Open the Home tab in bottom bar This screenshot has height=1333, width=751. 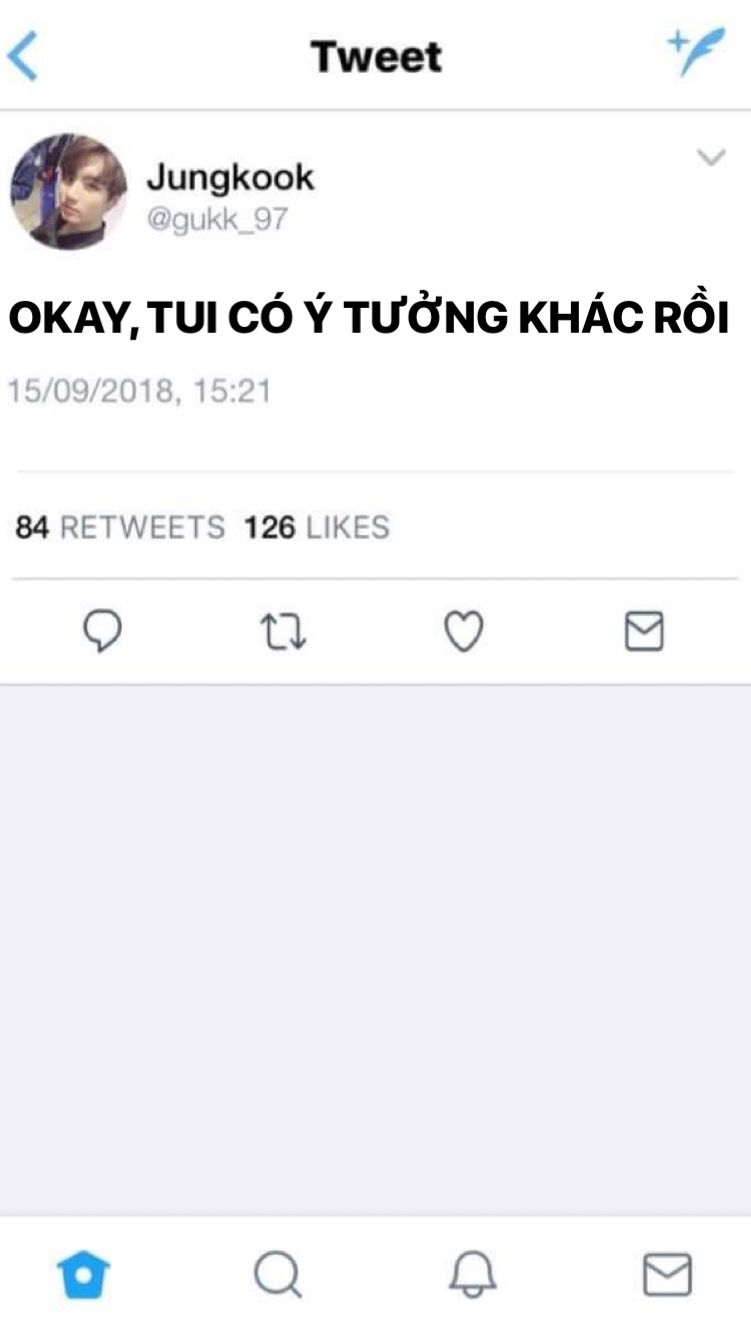(84, 1275)
